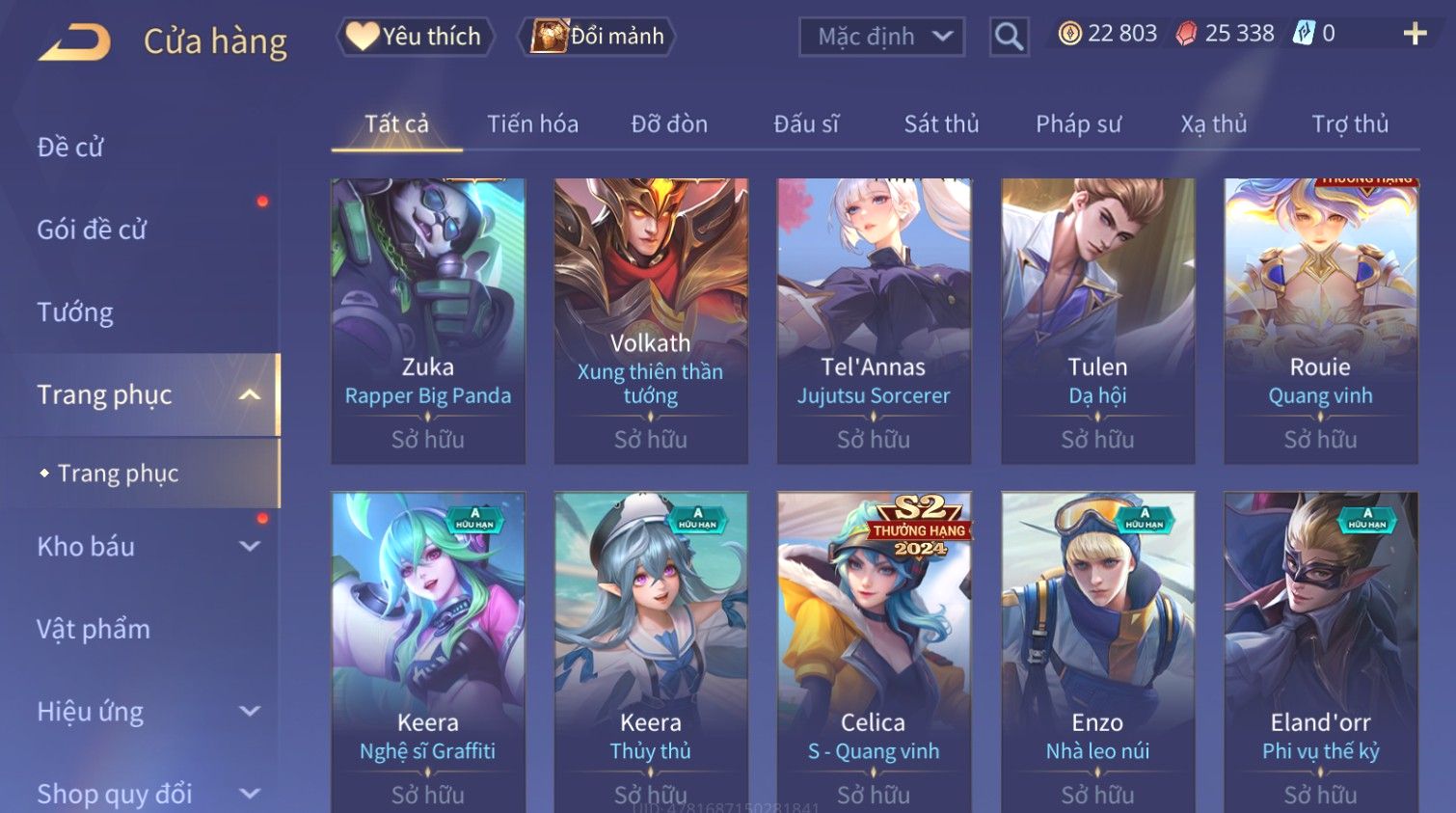
Task: Click the plus icon to add currency
Action: pos(1415,34)
